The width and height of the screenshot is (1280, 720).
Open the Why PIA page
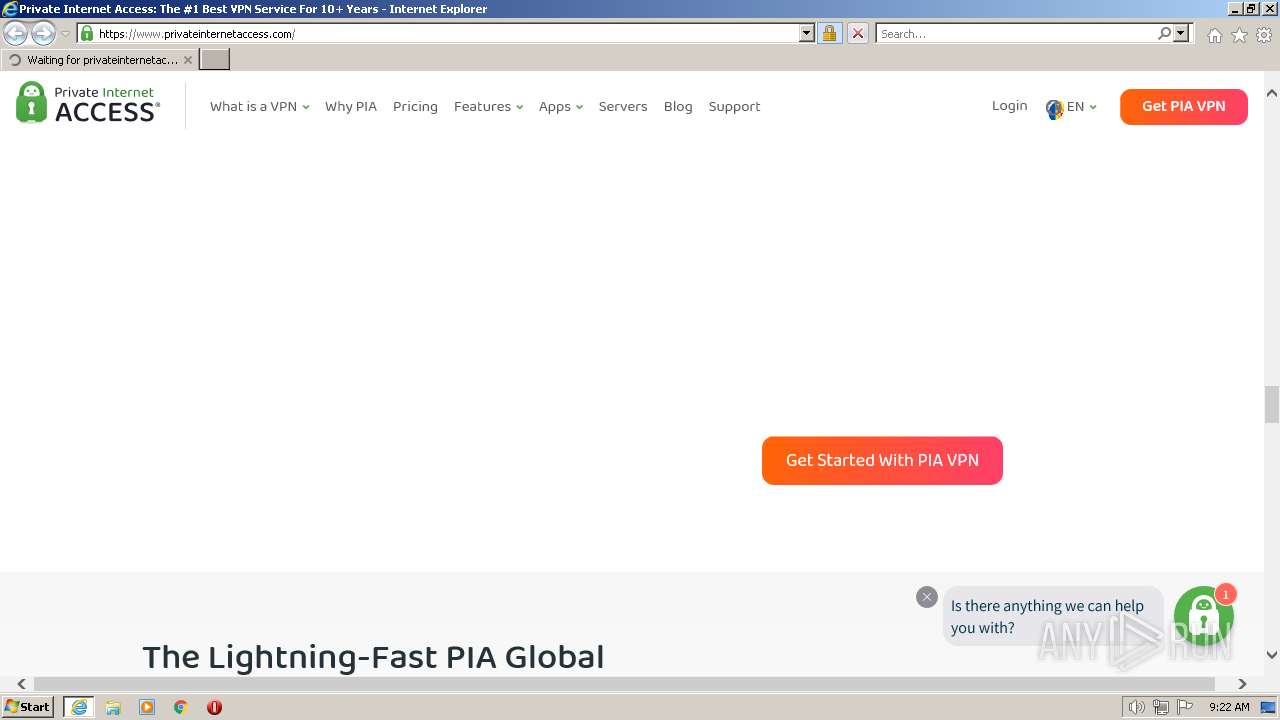tap(351, 107)
